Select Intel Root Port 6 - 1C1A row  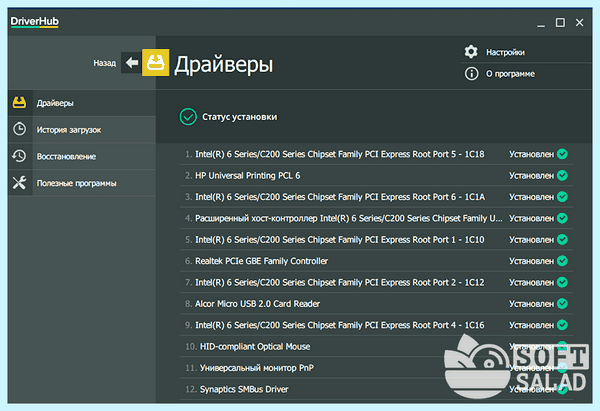pyautogui.click(x=376, y=197)
